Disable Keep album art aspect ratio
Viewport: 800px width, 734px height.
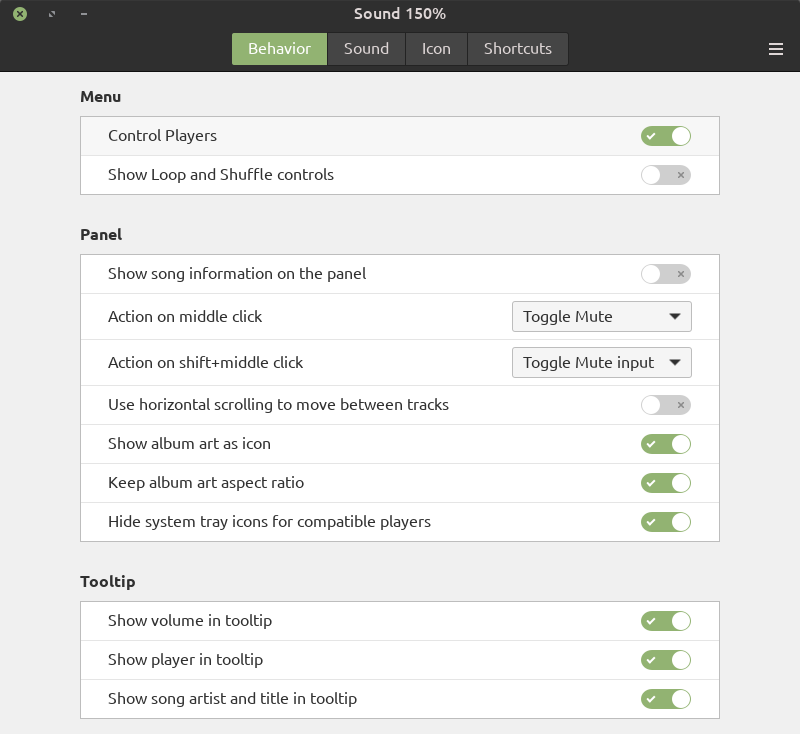click(x=666, y=483)
